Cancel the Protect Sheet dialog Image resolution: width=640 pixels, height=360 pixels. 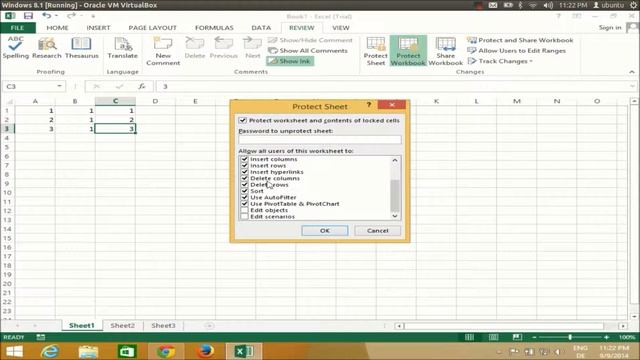point(378,231)
